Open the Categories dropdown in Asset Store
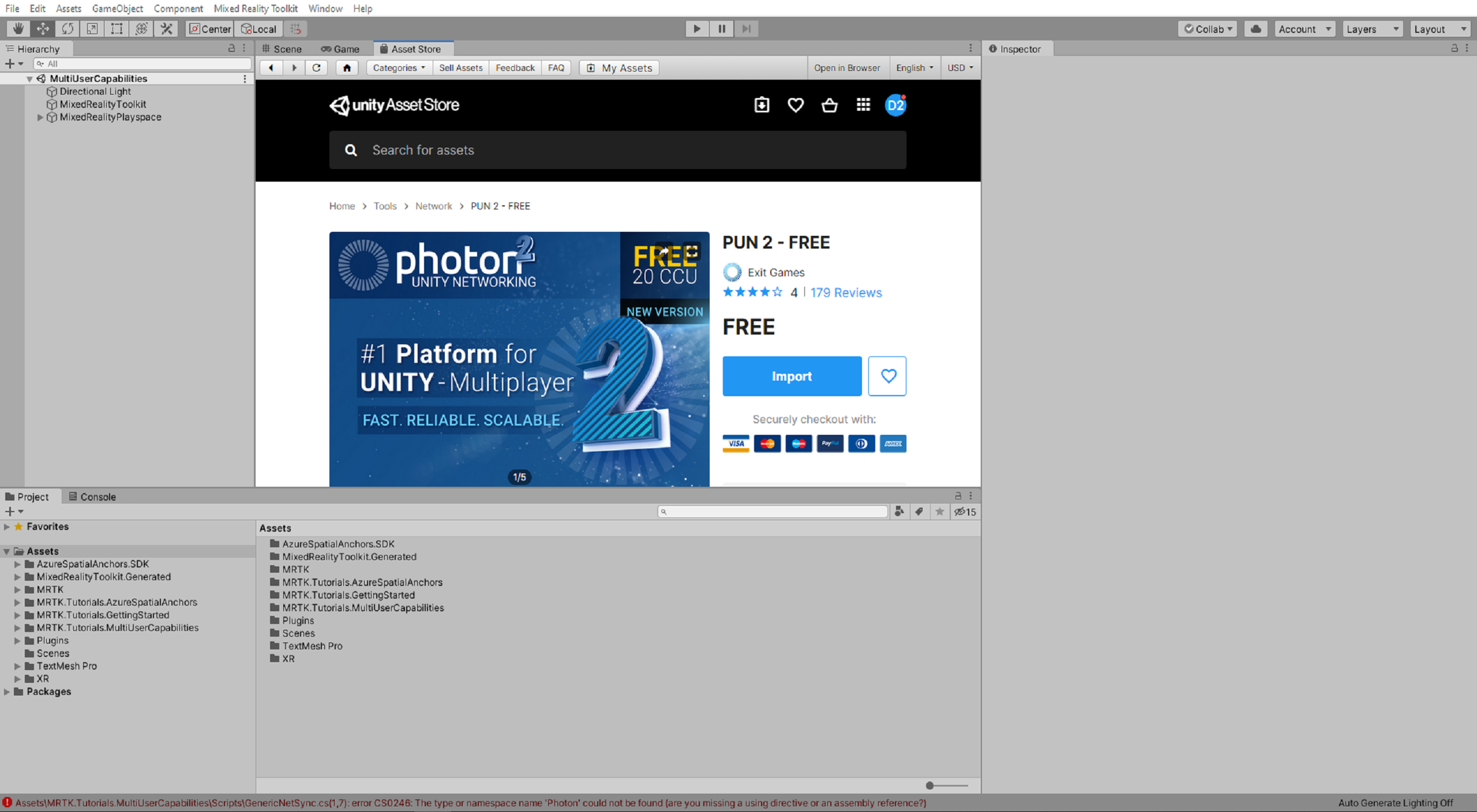1477x812 pixels. [x=397, y=67]
